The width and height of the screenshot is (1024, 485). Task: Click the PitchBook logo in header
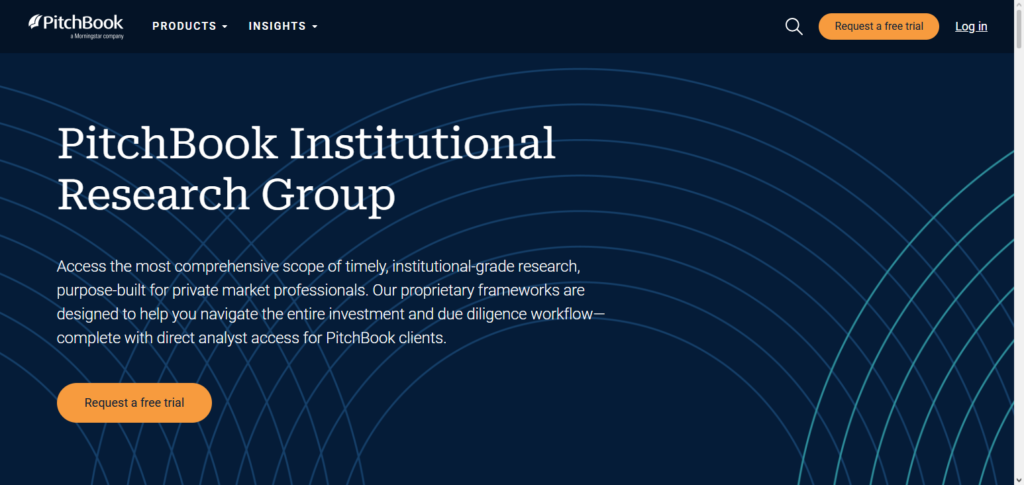76,26
